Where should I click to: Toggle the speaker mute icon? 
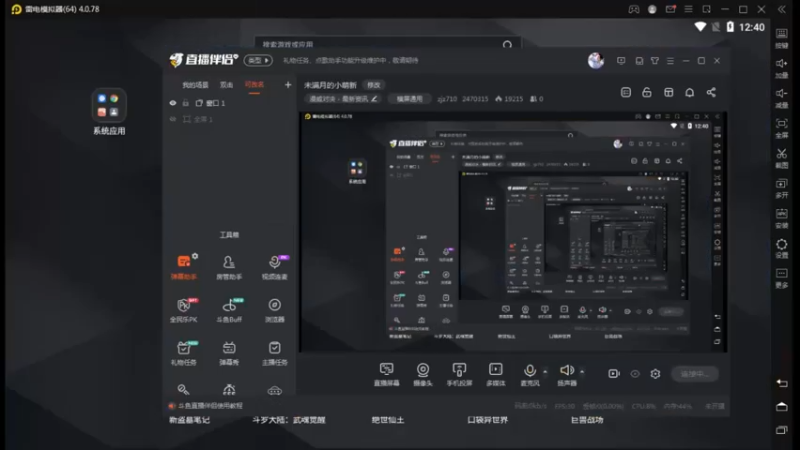tap(567, 370)
